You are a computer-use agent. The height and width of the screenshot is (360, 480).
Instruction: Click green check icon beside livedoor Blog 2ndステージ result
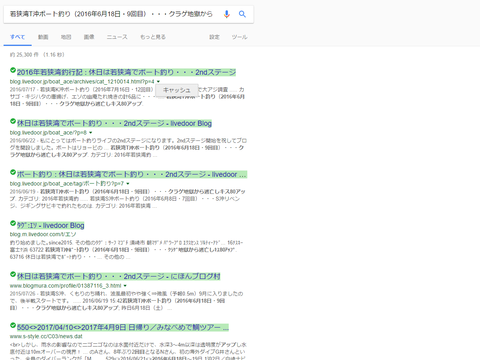click(x=13, y=121)
